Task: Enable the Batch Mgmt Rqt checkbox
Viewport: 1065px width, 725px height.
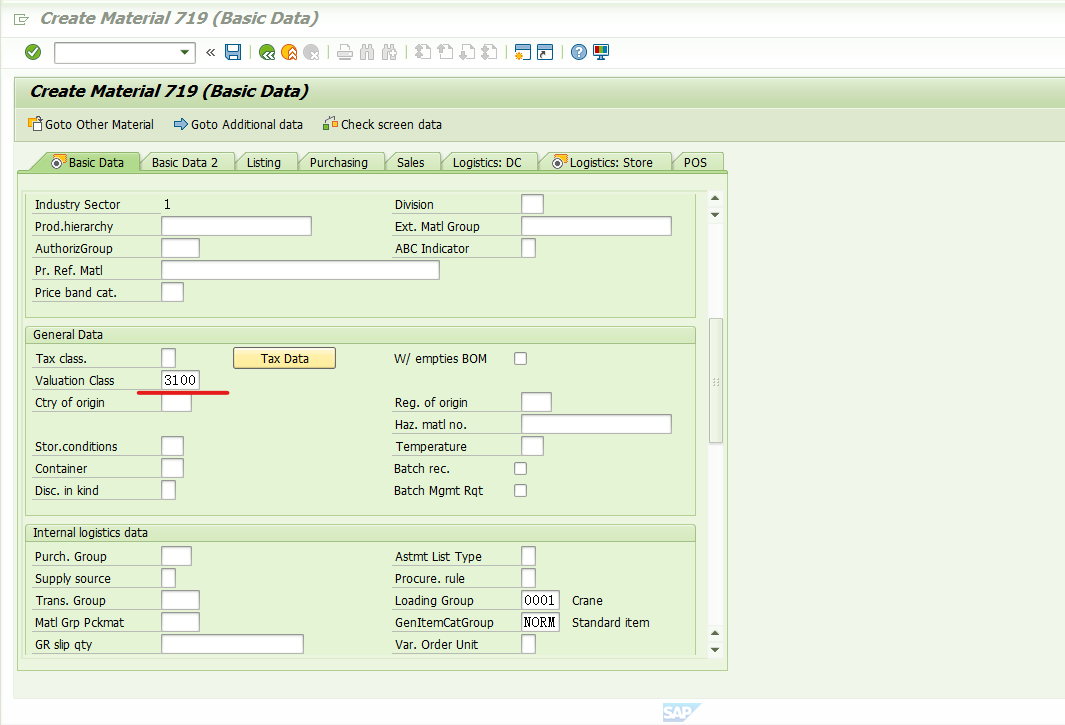Action: click(520, 490)
